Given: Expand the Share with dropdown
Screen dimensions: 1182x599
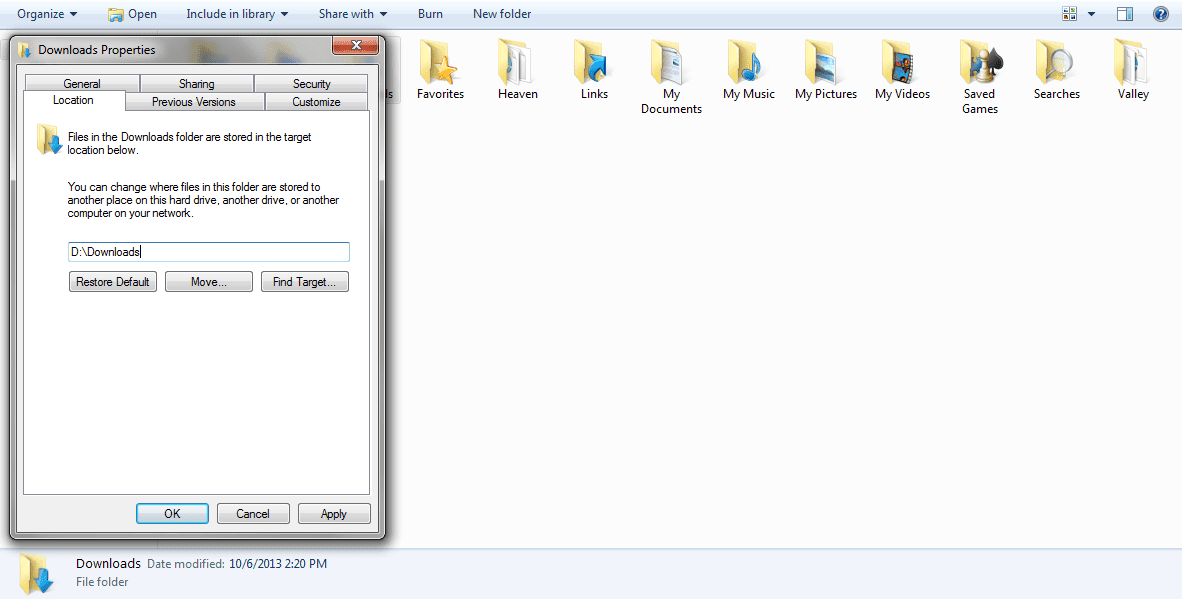Looking at the screenshot, I should (353, 14).
